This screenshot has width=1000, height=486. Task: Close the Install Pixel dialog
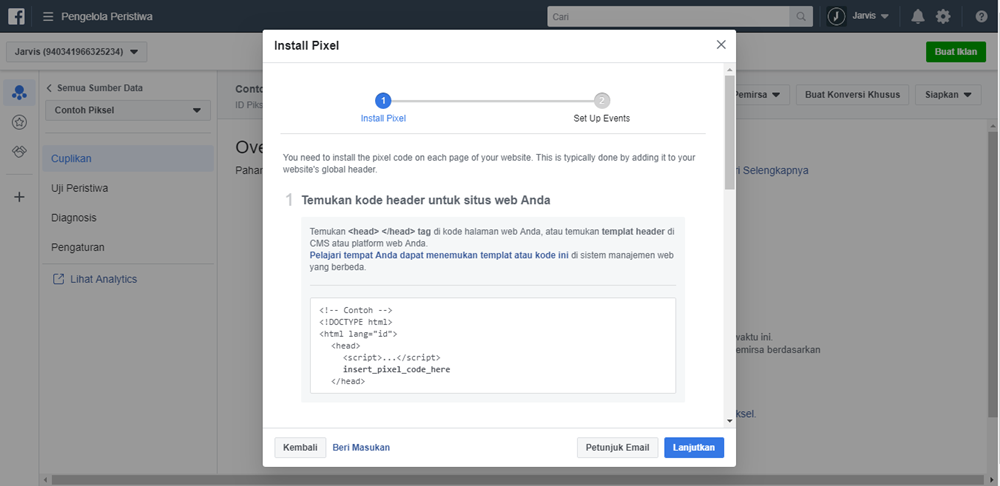(x=721, y=45)
